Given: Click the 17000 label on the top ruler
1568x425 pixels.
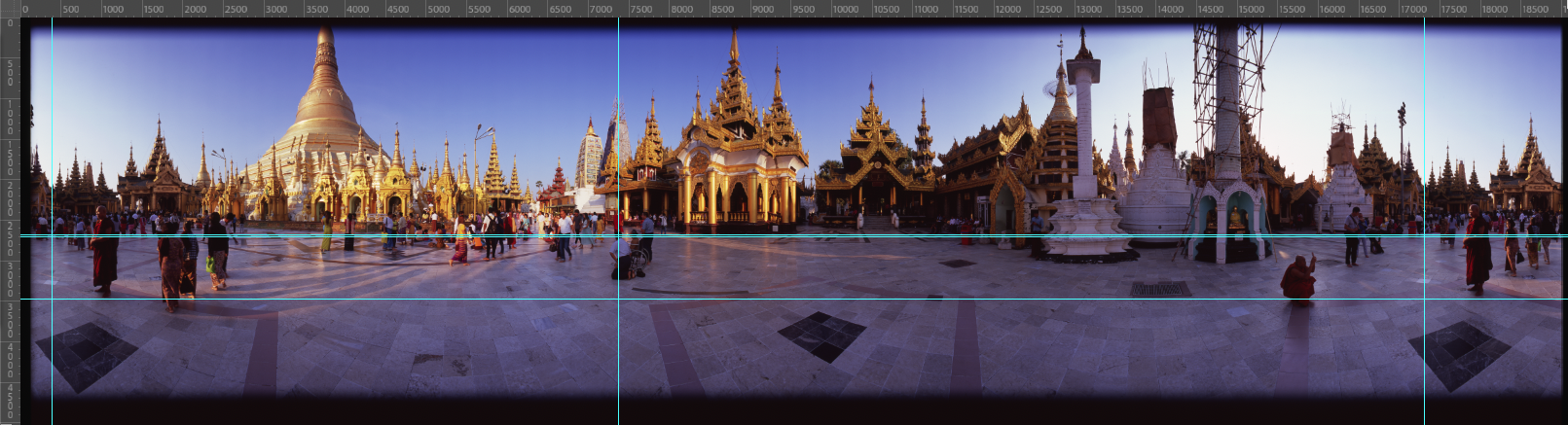Looking at the screenshot, I should pos(1414,9).
